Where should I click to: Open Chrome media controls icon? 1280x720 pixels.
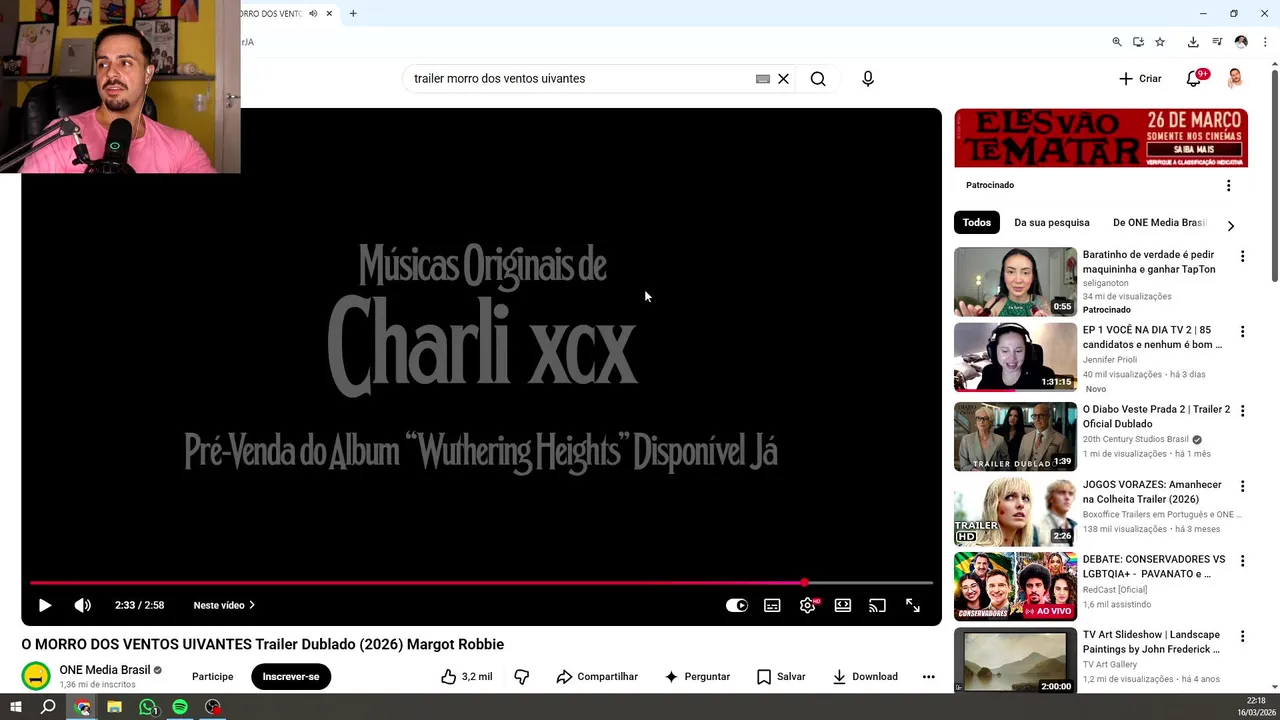(1217, 42)
